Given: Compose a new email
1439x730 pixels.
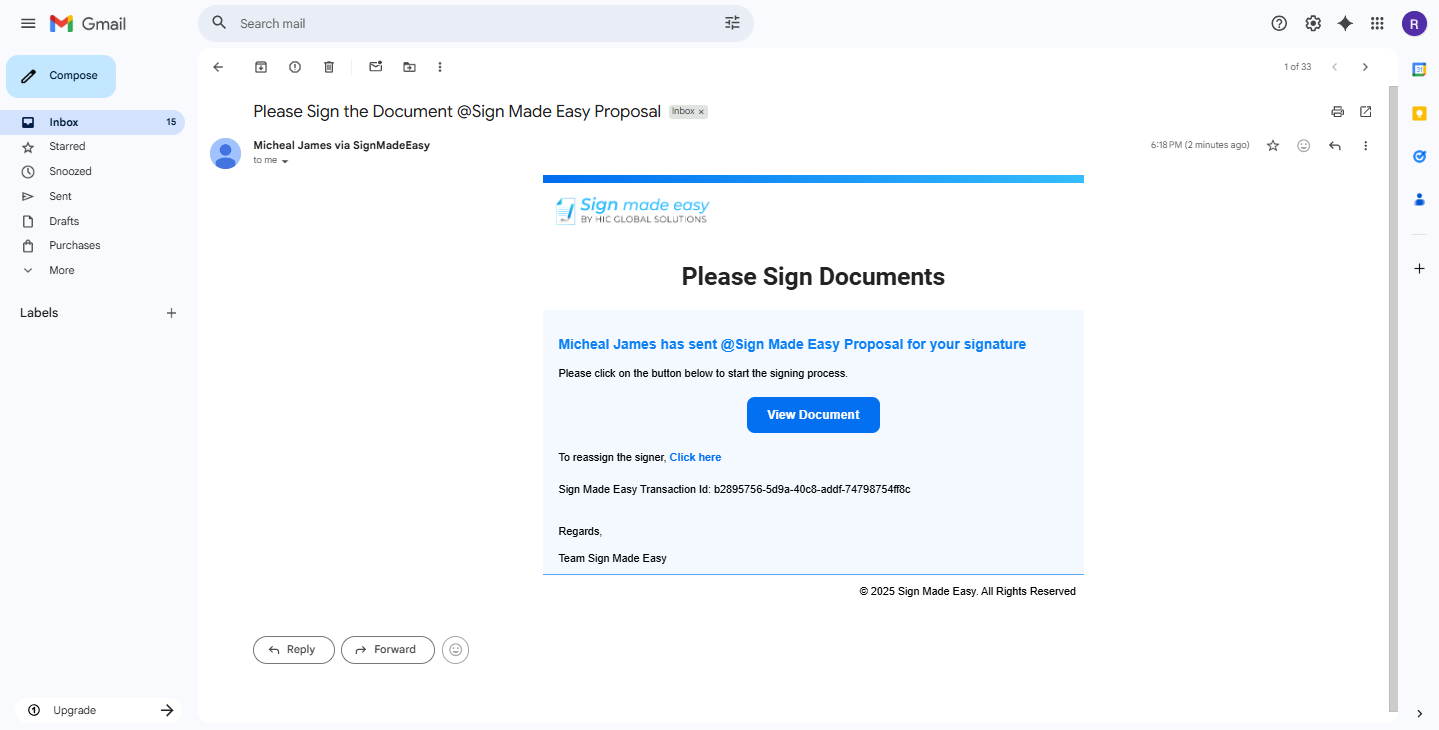Looking at the screenshot, I should pyautogui.click(x=61, y=76).
